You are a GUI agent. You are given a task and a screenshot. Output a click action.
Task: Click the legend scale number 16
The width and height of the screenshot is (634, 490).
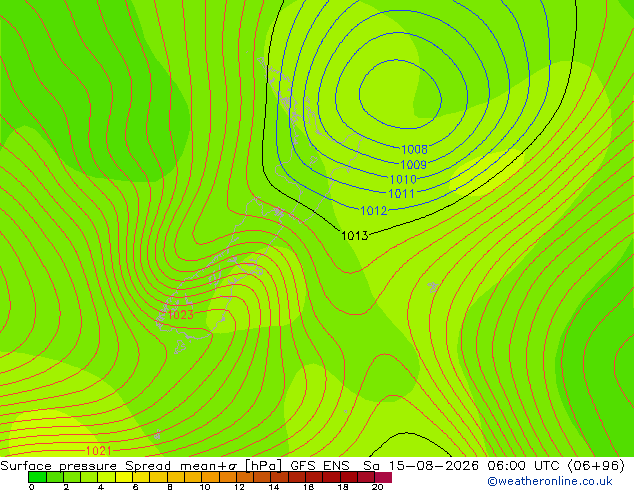click(x=309, y=487)
